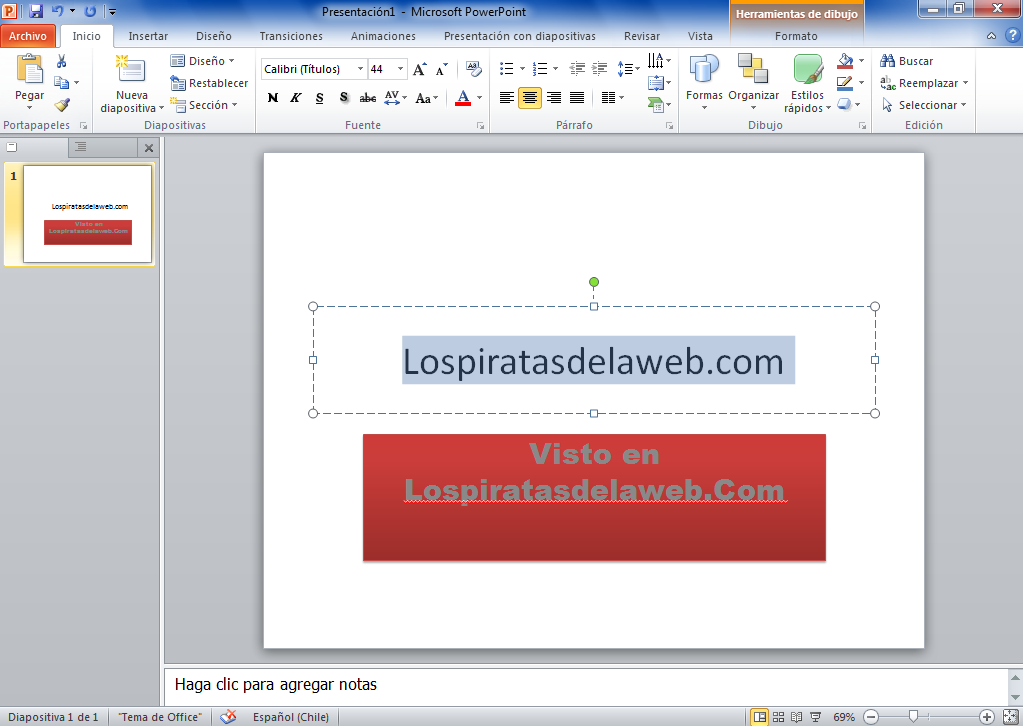The height and width of the screenshot is (726, 1023).
Task: Decrease list indent level icon
Action: pyautogui.click(x=577, y=68)
